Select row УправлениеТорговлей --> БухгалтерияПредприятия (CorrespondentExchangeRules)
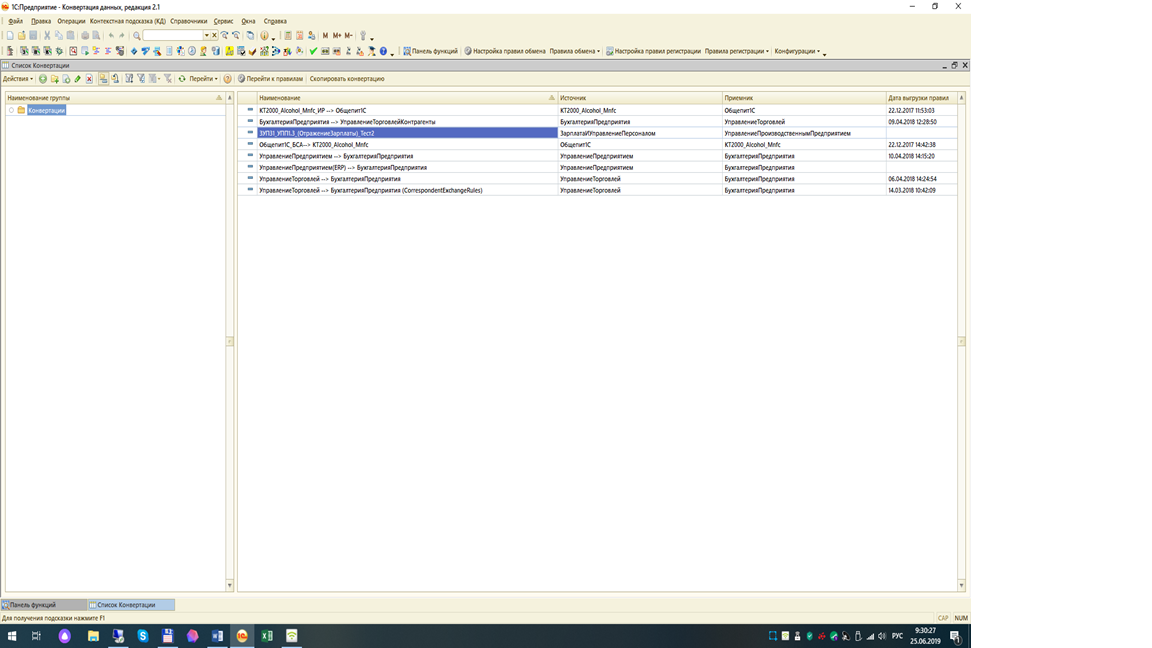 (597, 190)
